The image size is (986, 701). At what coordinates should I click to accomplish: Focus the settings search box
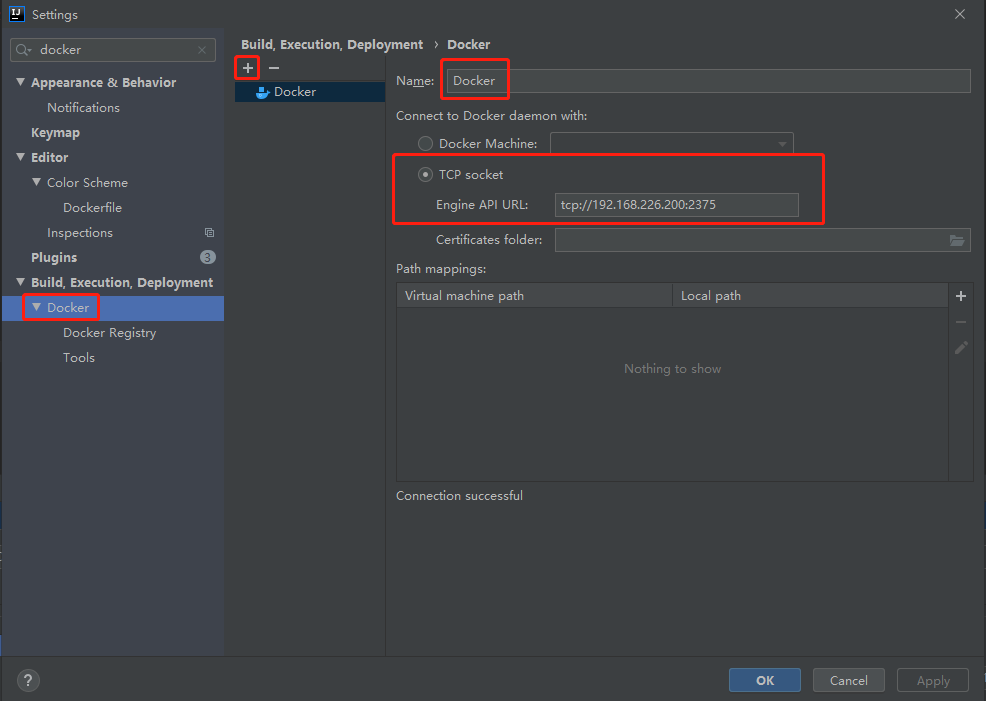pyautogui.click(x=113, y=50)
